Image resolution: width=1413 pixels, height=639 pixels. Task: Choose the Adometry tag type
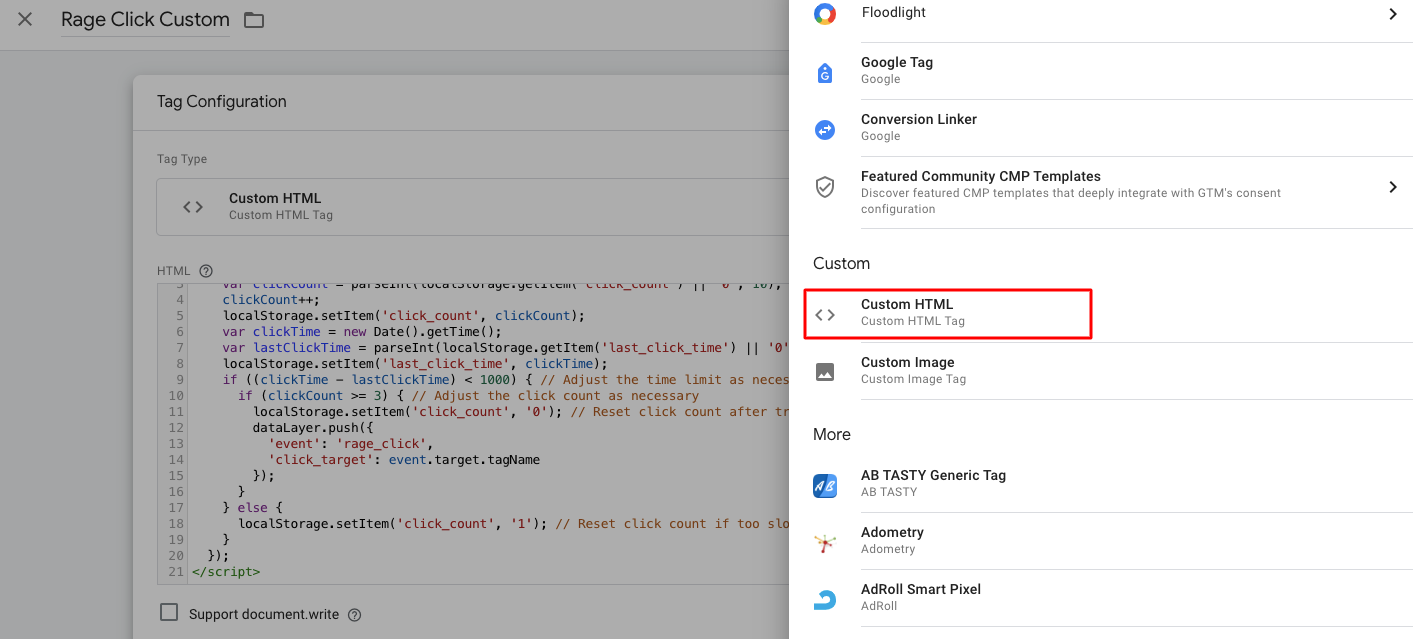1113,541
